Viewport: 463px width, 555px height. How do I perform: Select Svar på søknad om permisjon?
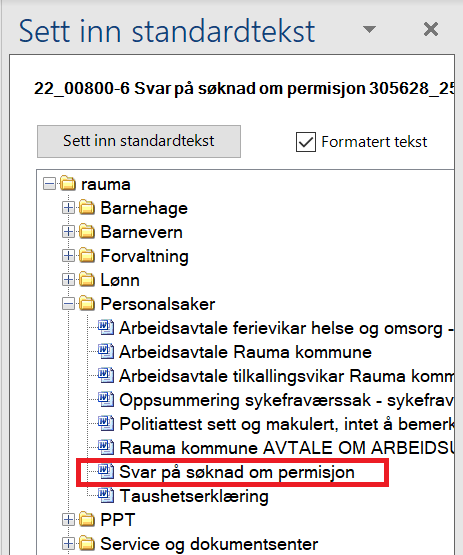coord(236,472)
